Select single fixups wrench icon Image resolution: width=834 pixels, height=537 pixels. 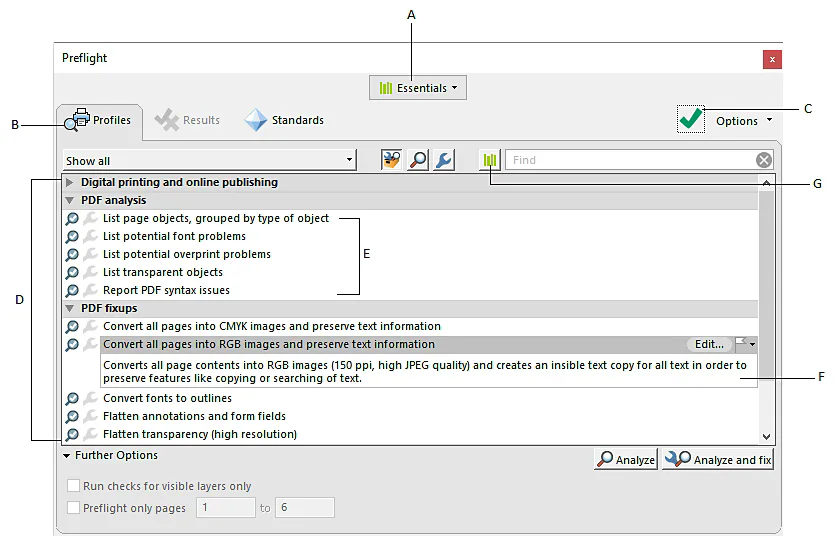coord(444,160)
